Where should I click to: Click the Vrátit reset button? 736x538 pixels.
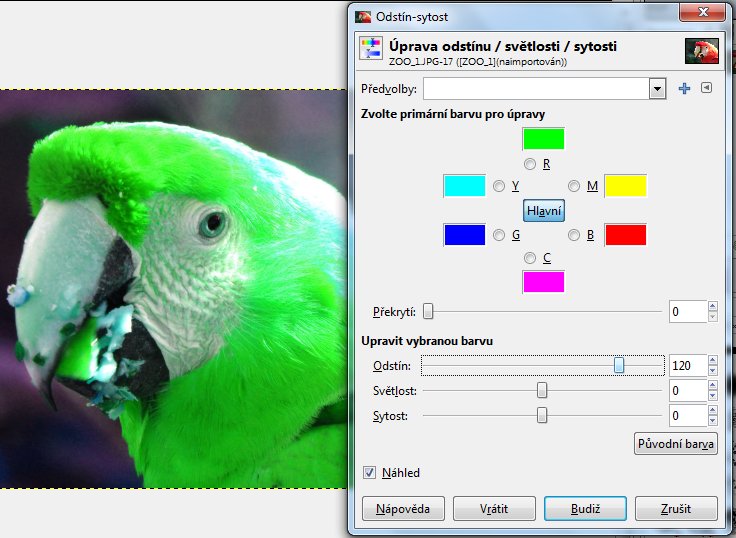pos(494,508)
